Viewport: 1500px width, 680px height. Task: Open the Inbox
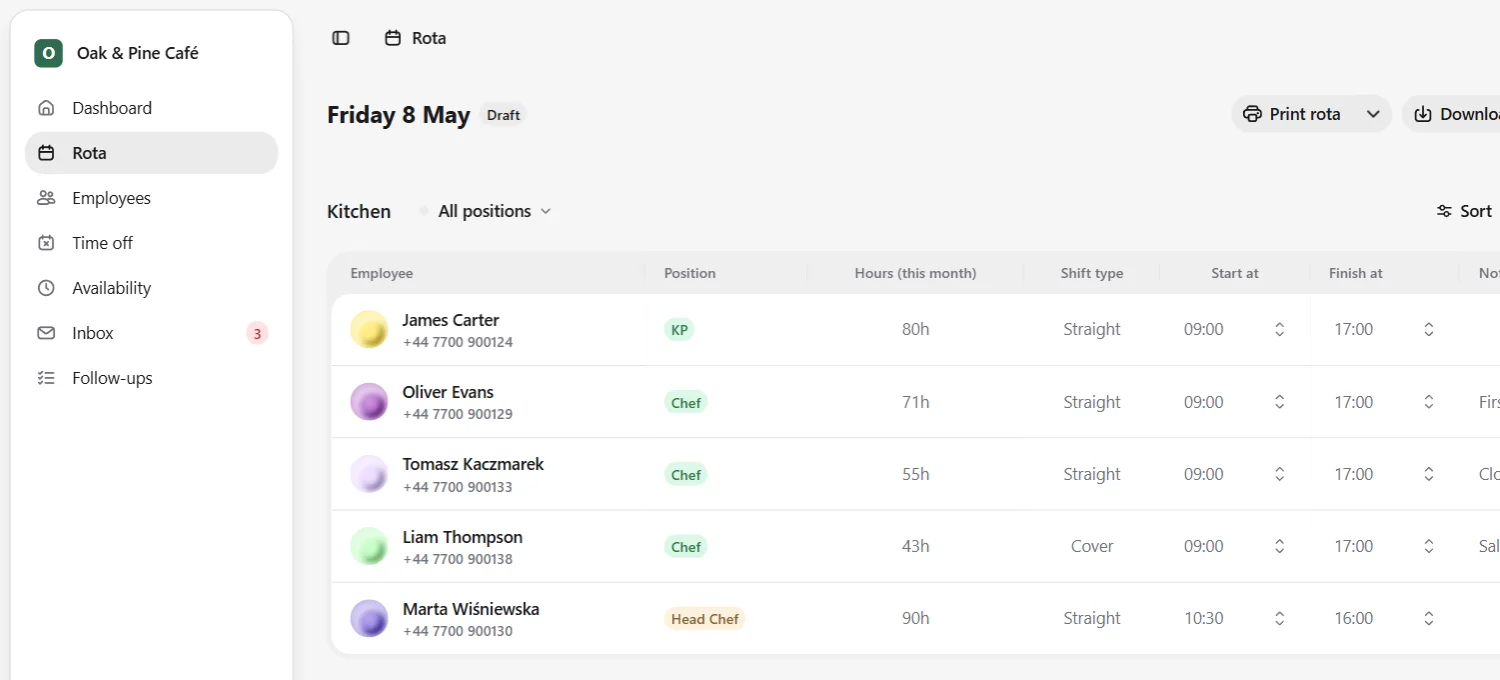click(151, 333)
